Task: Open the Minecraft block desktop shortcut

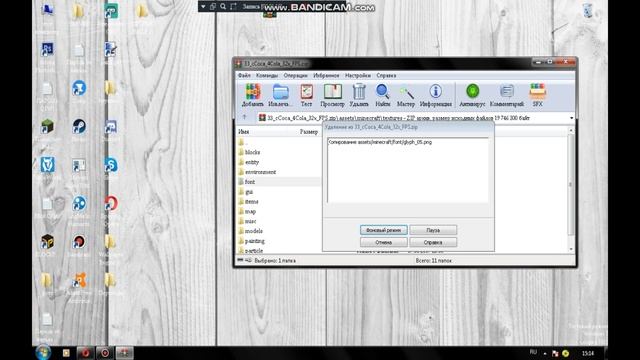Action: [x=47, y=127]
